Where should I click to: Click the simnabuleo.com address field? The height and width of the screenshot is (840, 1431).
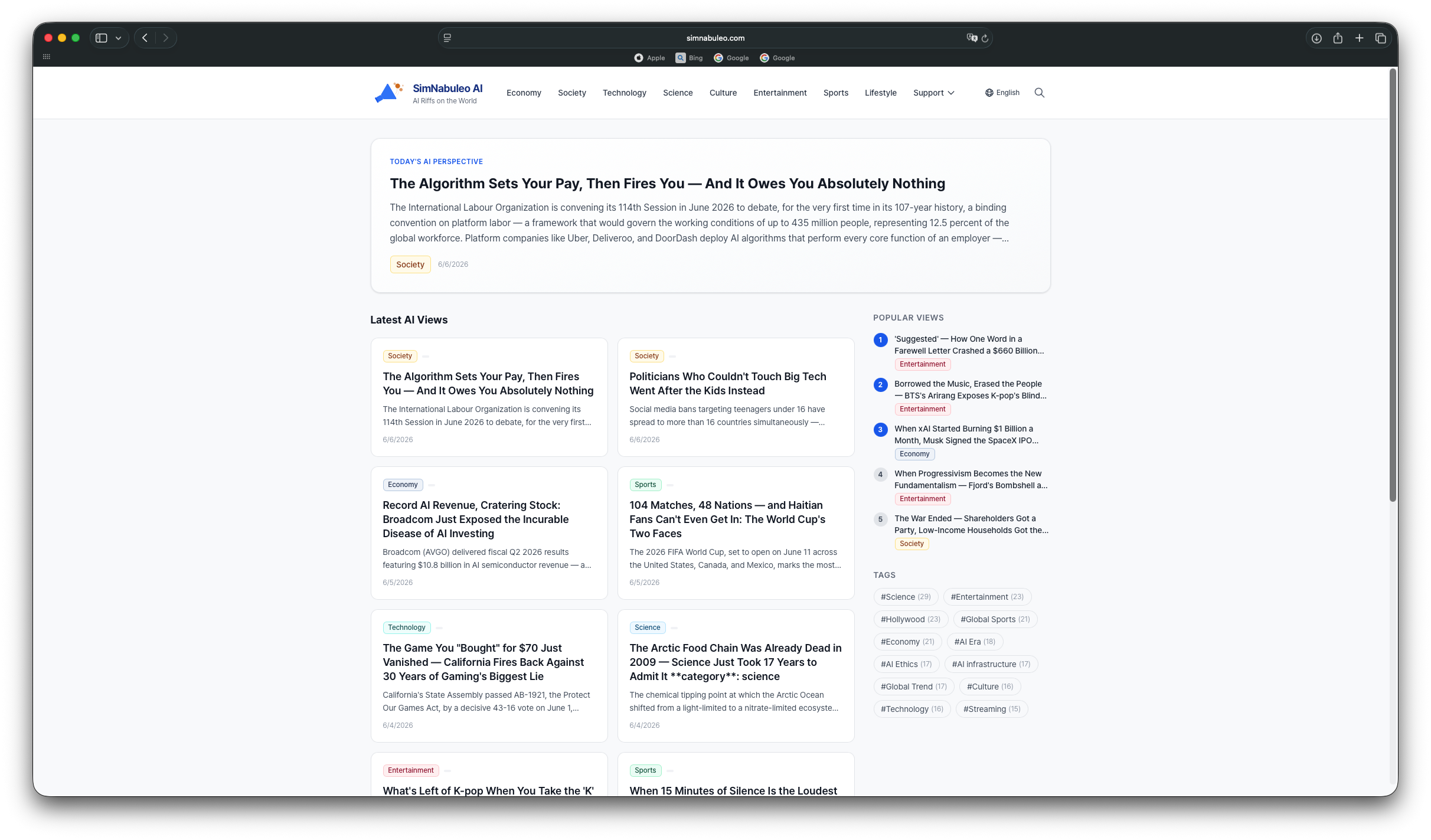pos(715,38)
